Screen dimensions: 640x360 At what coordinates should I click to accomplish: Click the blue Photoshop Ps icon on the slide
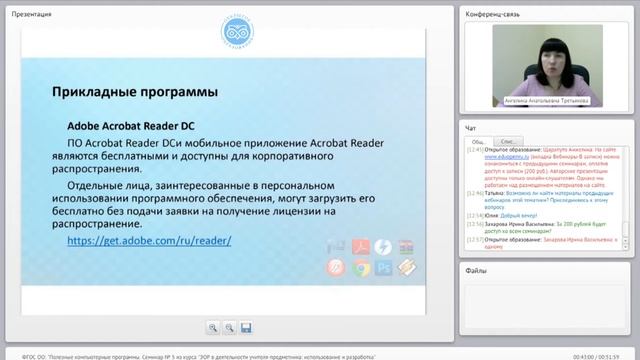(384, 268)
